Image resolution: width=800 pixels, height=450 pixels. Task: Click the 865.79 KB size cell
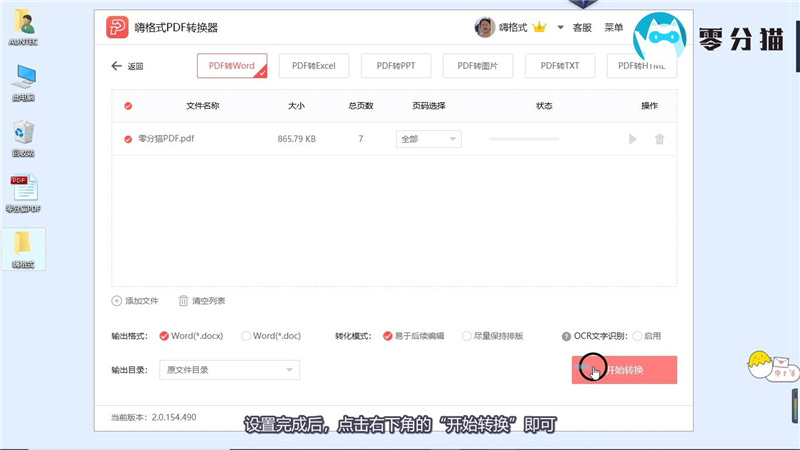pyautogui.click(x=296, y=139)
